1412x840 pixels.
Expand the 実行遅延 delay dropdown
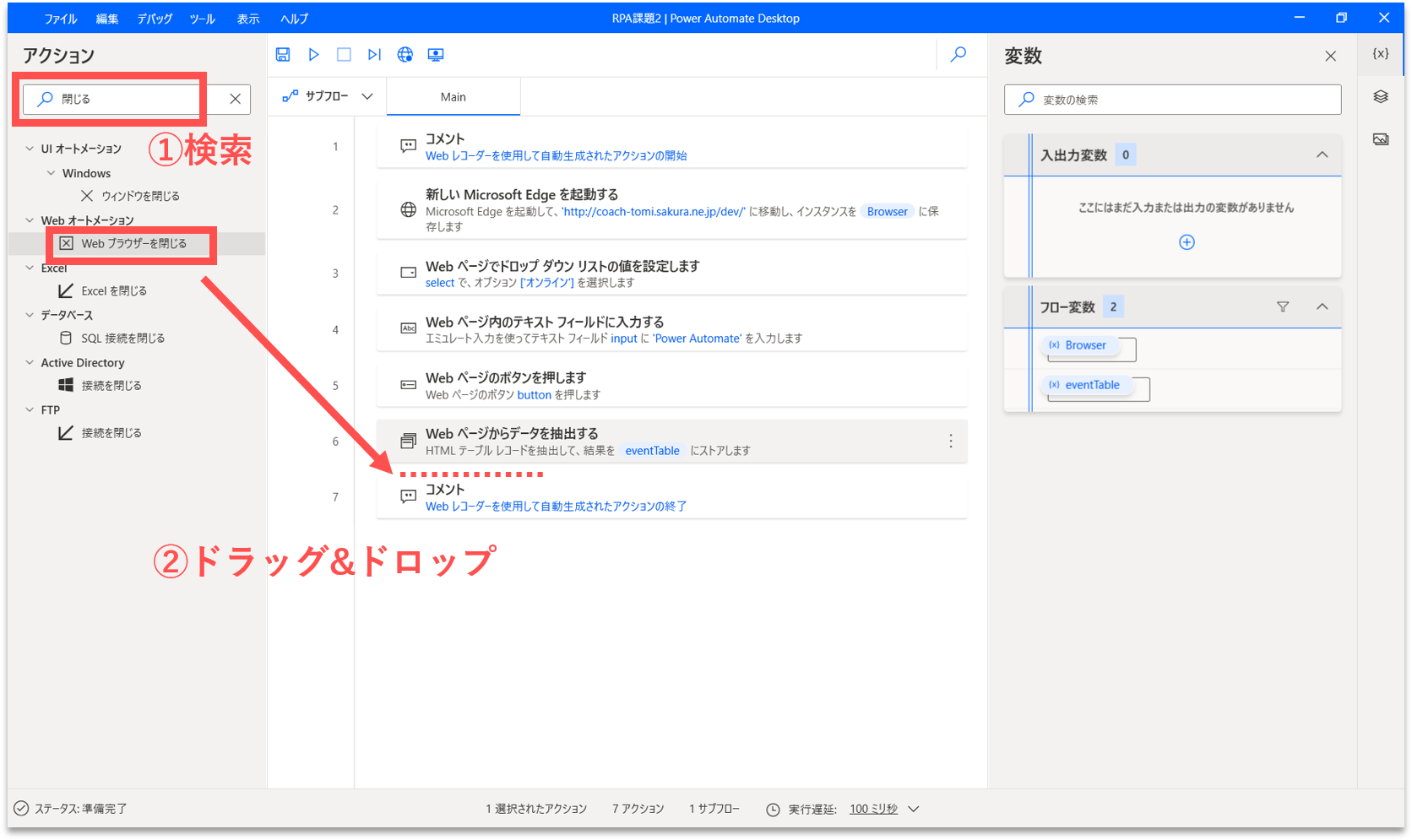[x=913, y=809]
